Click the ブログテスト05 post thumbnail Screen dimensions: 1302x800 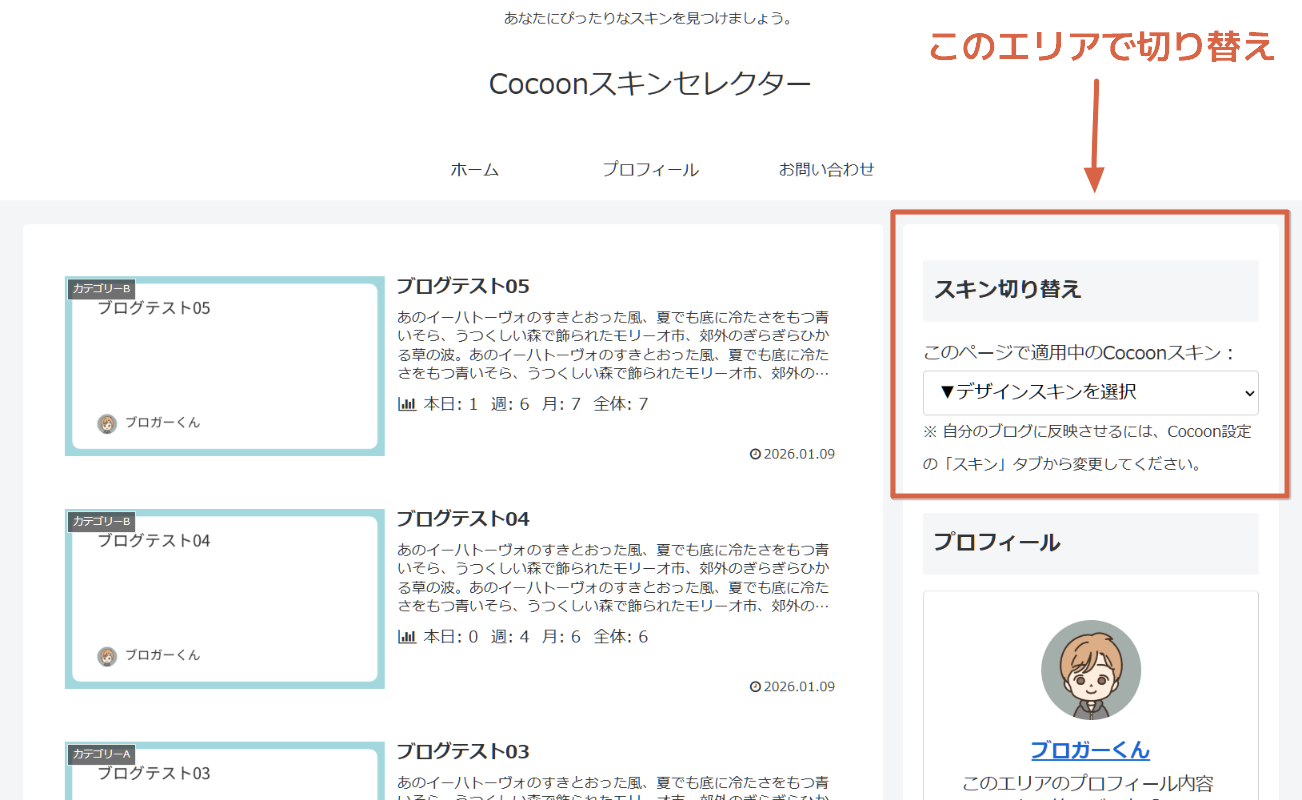tap(225, 366)
